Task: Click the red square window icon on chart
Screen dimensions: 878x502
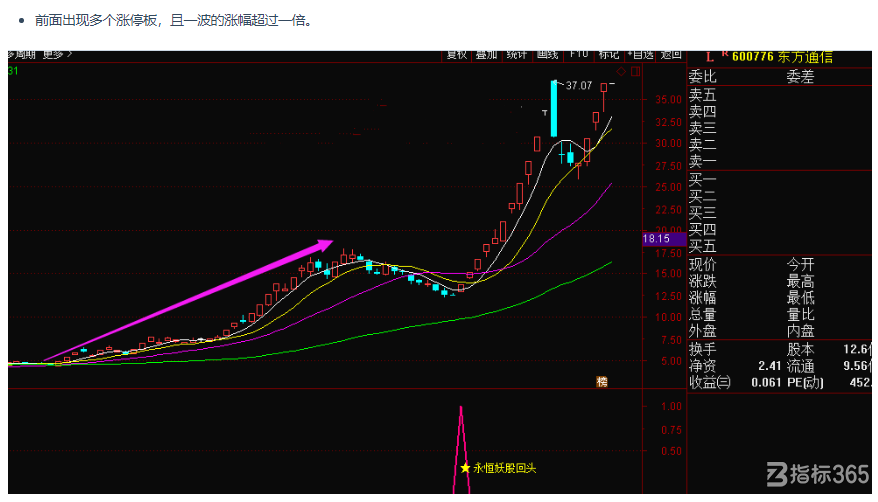Action: (635, 72)
